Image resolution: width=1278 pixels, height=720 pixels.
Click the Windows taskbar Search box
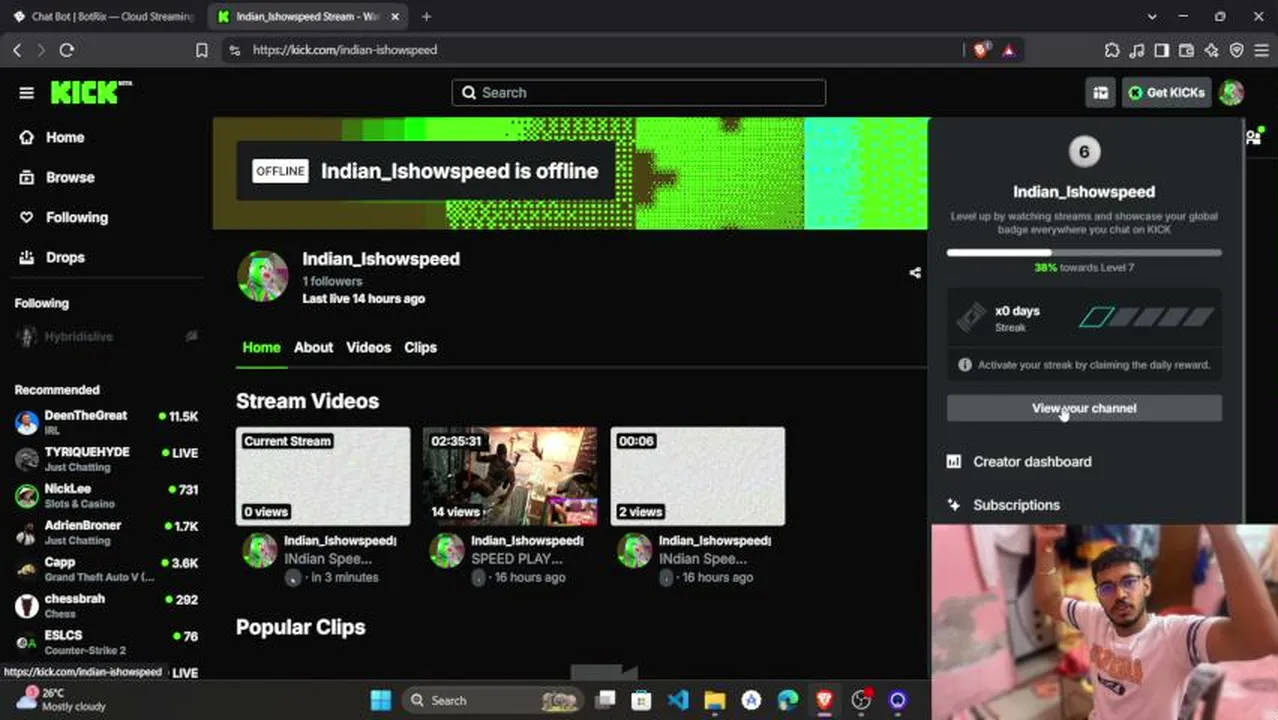(x=493, y=700)
